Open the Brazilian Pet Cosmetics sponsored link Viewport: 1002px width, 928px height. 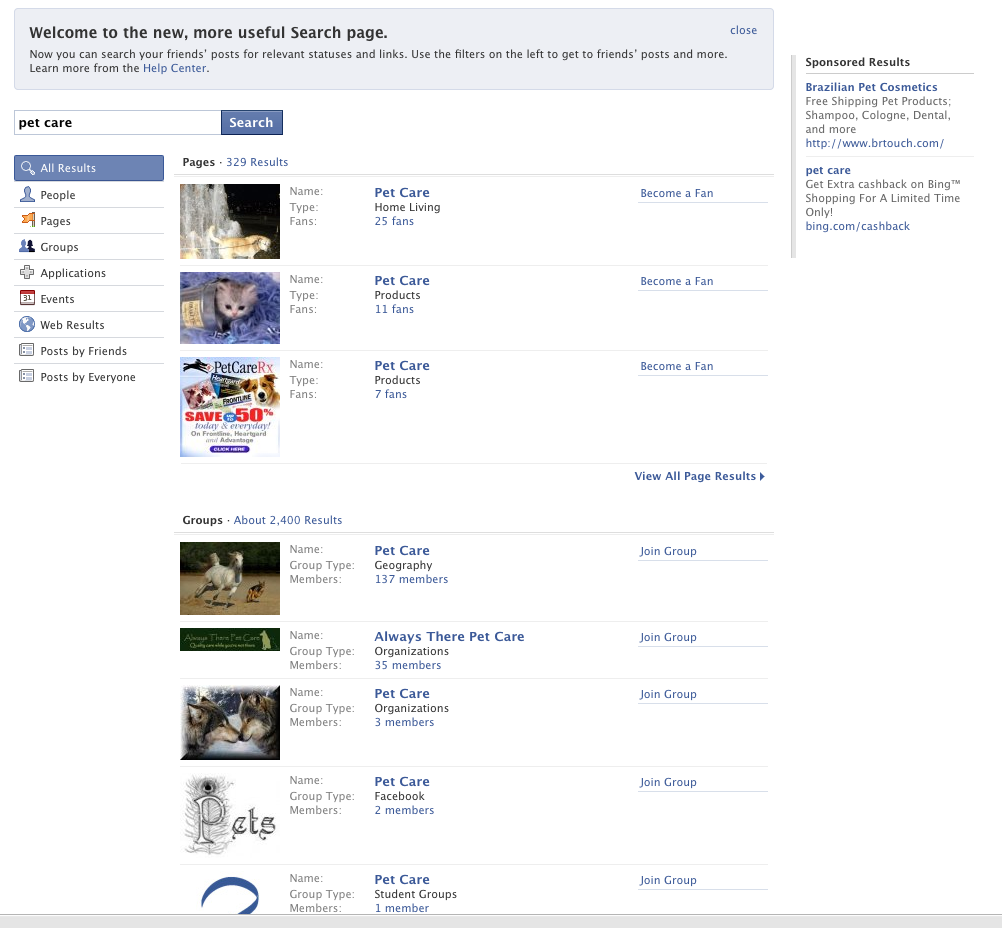click(x=871, y=87)
